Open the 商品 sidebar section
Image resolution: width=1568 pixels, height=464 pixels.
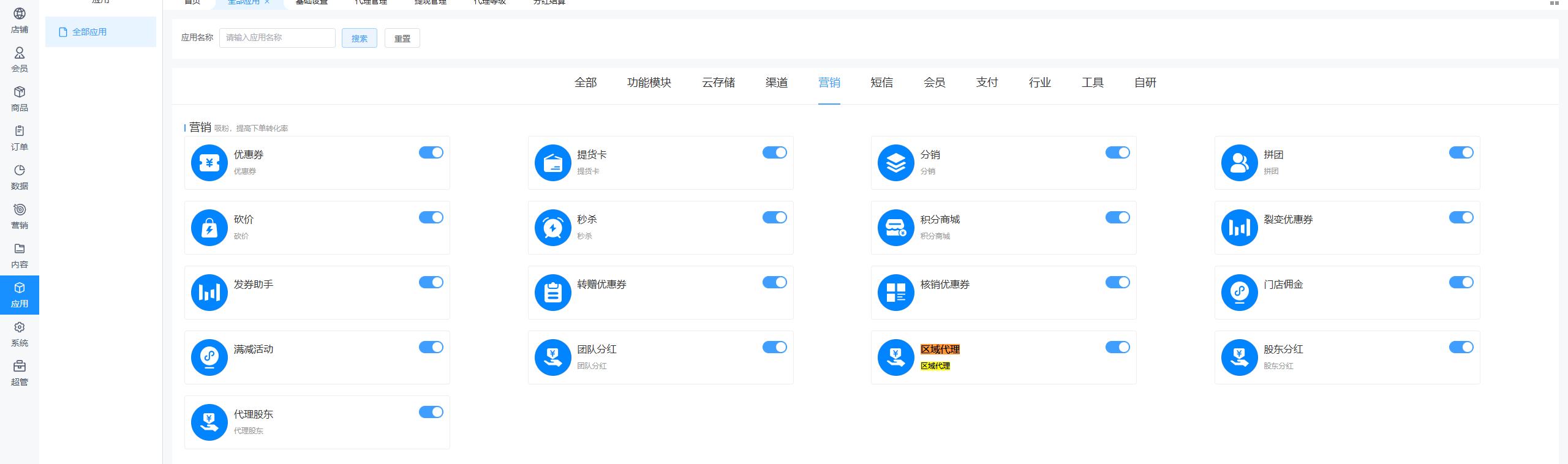click(20, 99)
